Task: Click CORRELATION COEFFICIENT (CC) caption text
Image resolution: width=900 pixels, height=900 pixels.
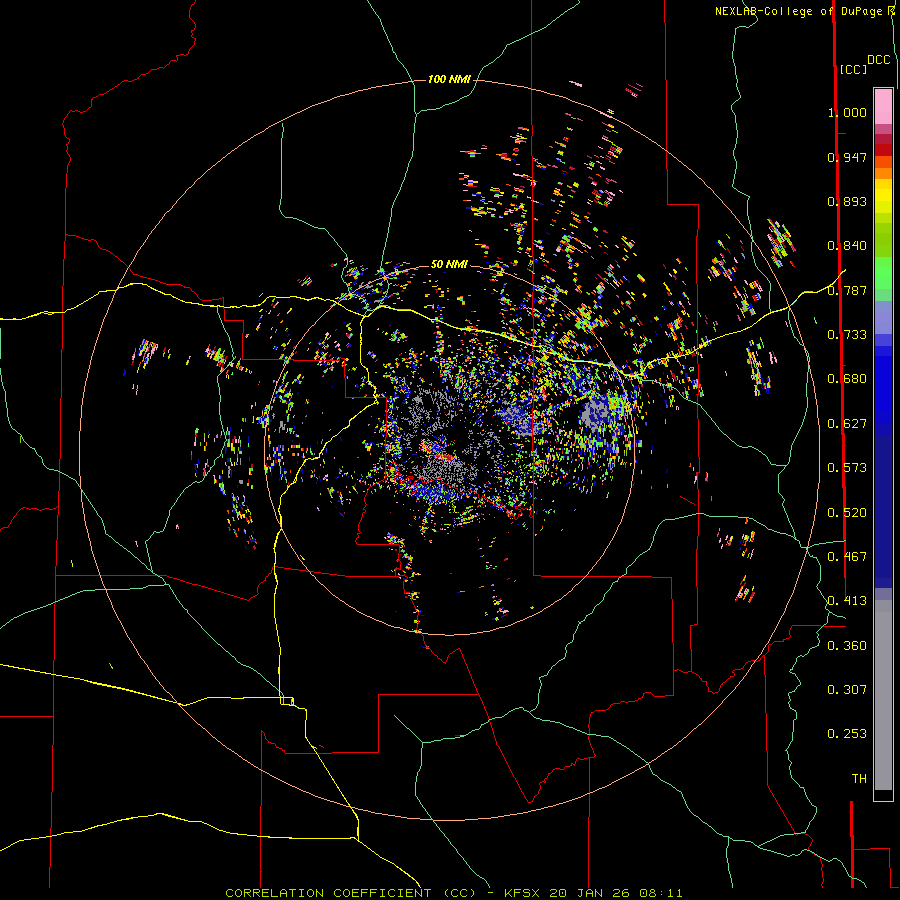Action: [x=350, y=893]
